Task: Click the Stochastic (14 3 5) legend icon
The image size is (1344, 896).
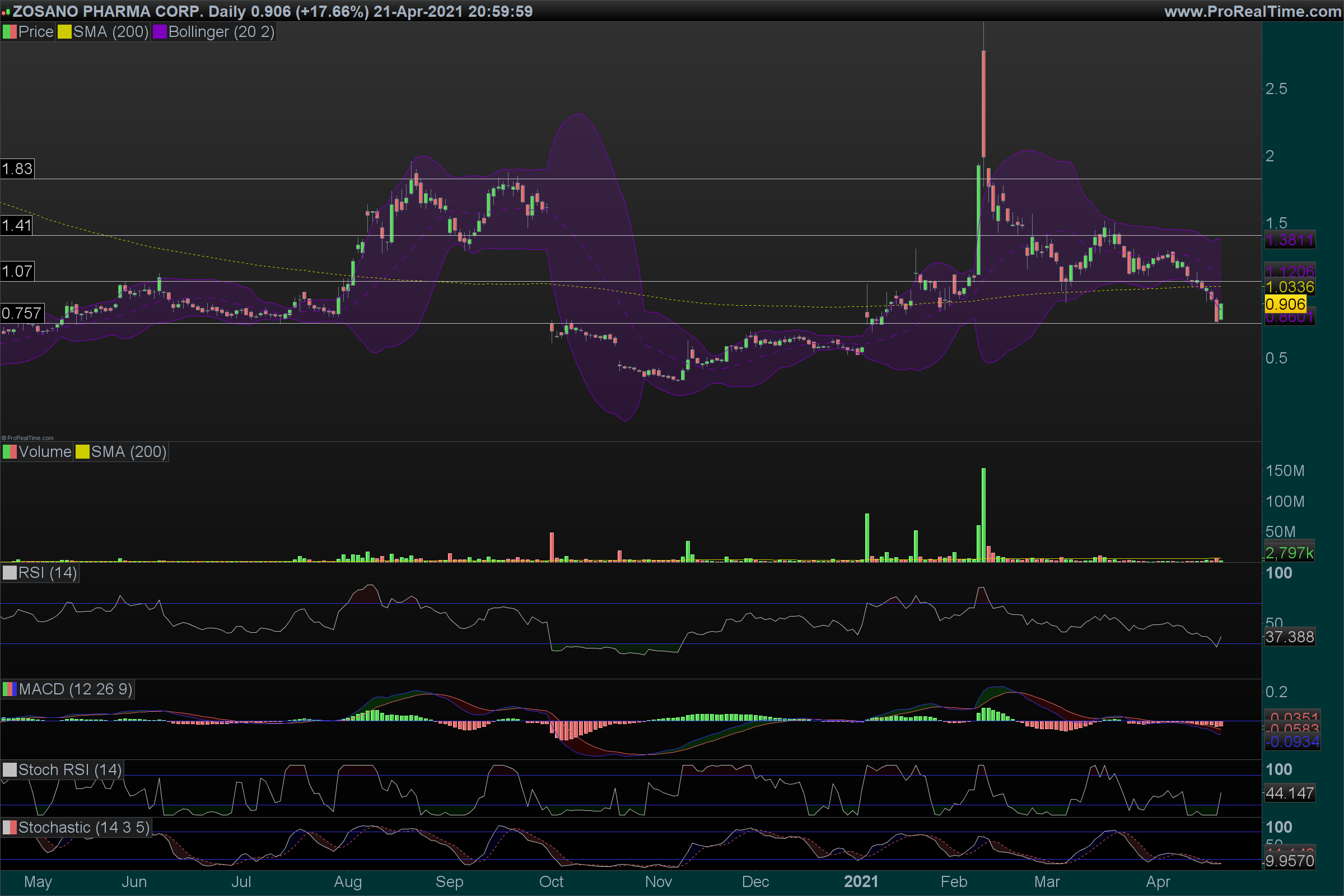Action: click(10, 828)
